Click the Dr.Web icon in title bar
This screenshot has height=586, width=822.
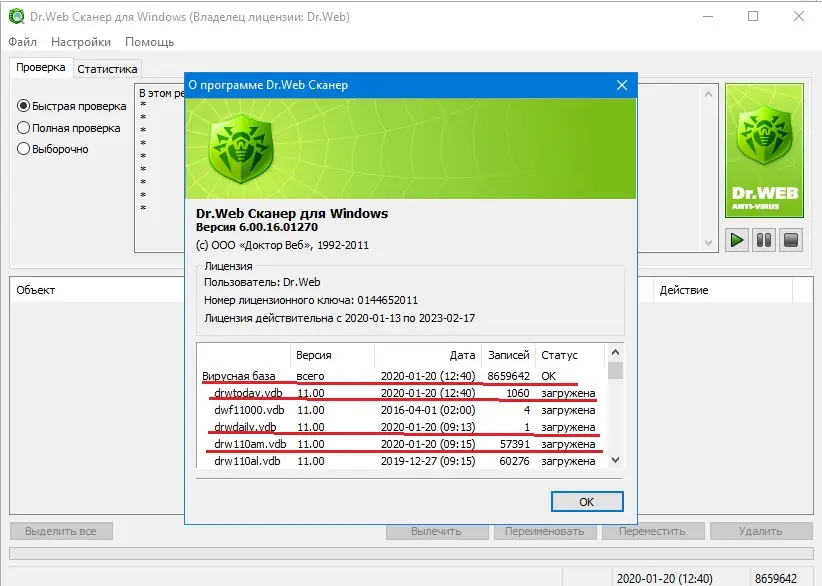click(x=16, y=16)
